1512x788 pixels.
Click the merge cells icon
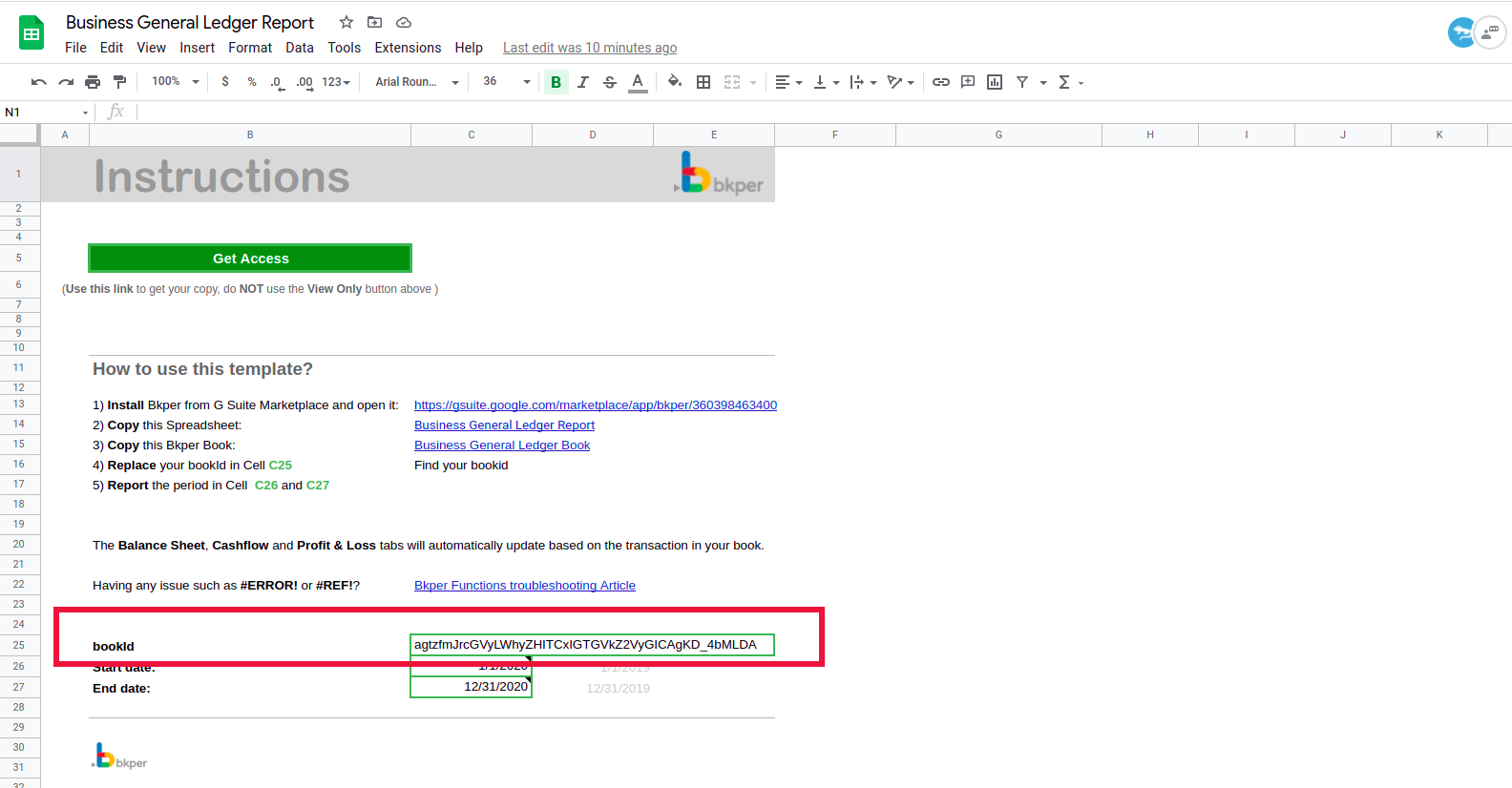click(732, 82)
